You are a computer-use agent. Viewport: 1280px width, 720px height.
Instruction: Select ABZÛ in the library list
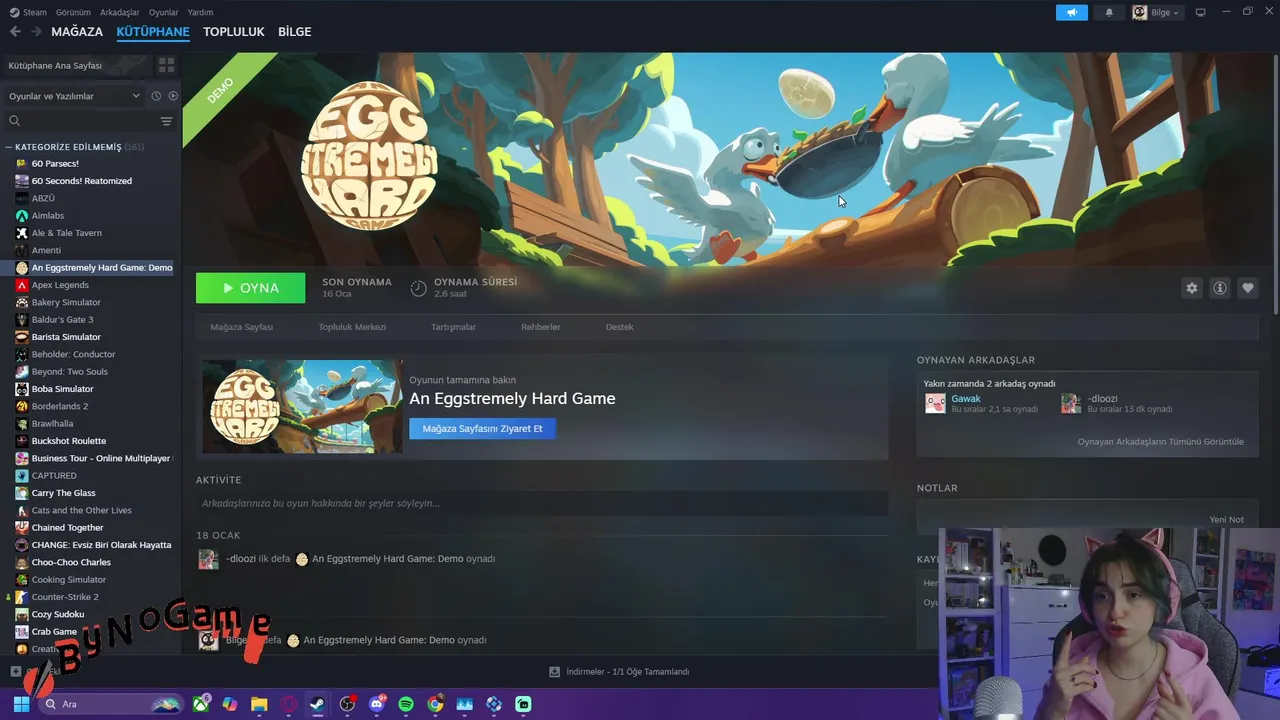(x=43, y=198)
